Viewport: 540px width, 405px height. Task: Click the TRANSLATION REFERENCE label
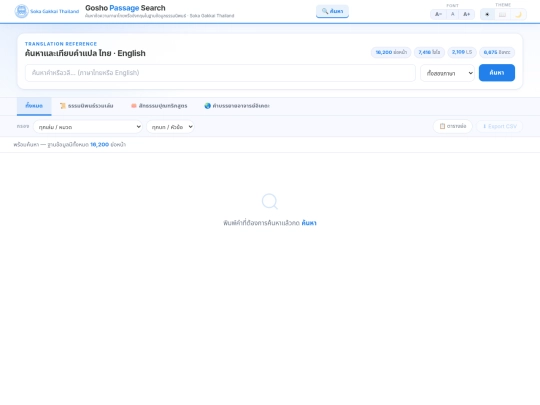coord(61,44)
